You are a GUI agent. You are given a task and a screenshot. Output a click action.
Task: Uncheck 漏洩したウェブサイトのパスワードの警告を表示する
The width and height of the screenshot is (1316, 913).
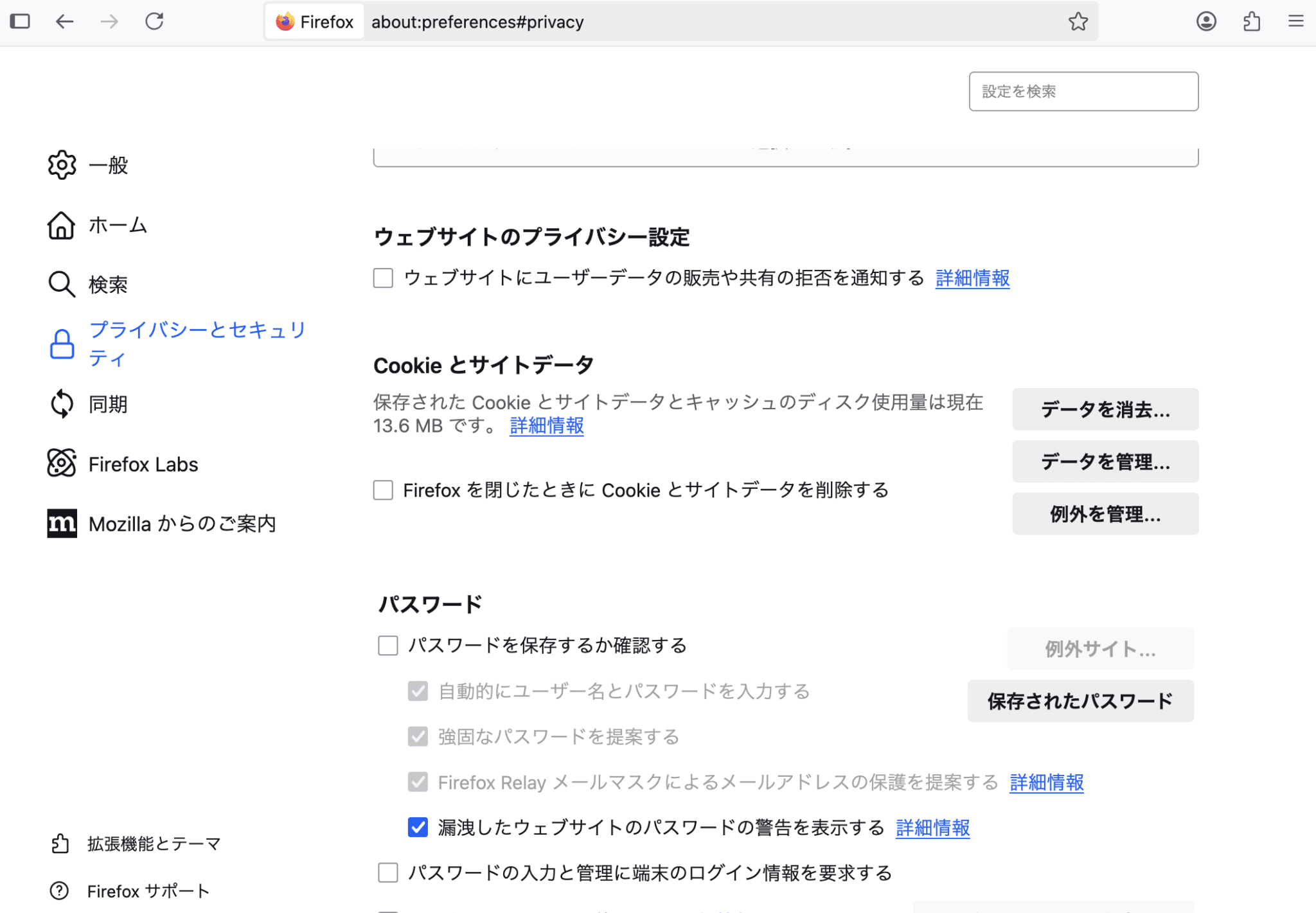pos(417,828)
